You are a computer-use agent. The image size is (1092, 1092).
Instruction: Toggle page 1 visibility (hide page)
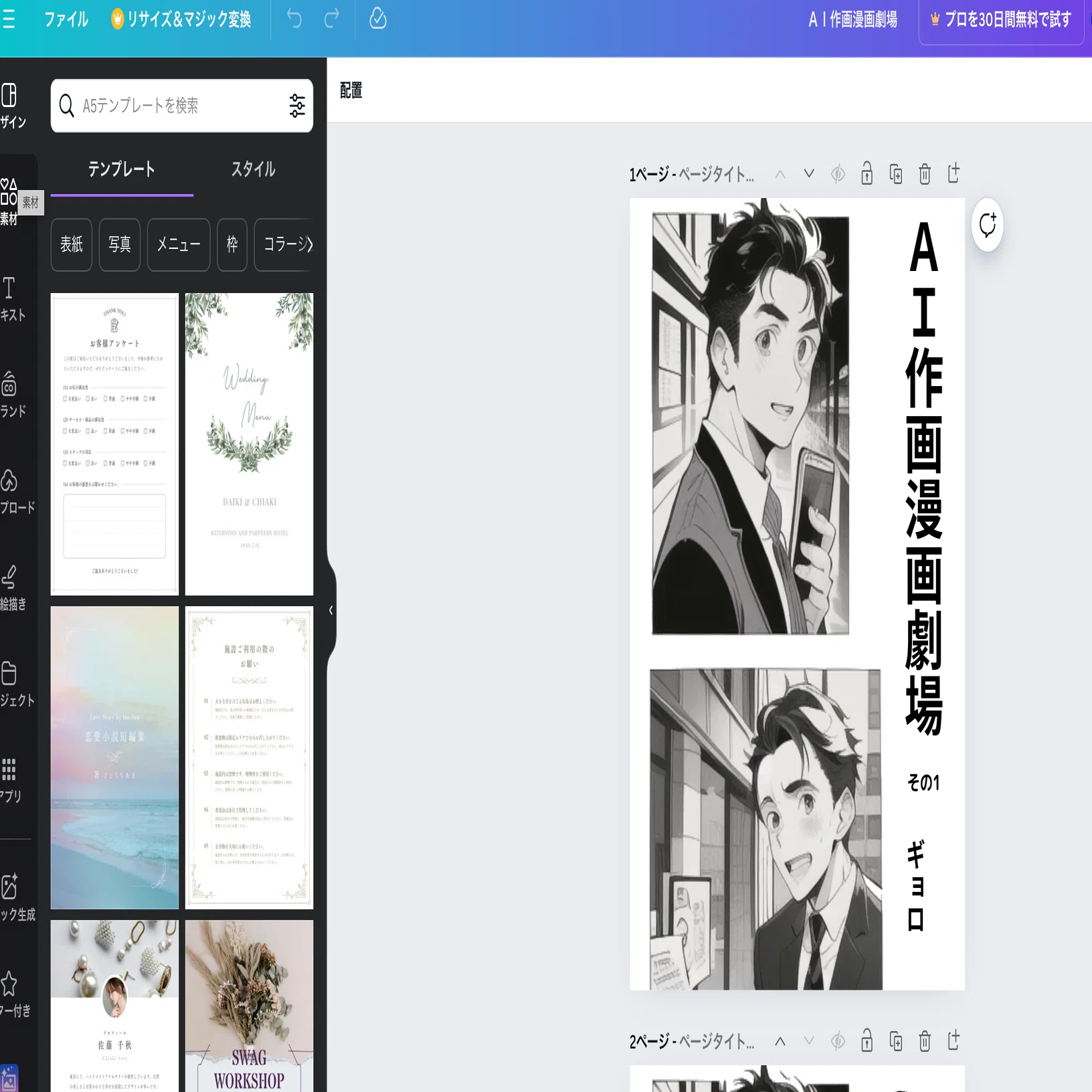(x=838, y=175)
